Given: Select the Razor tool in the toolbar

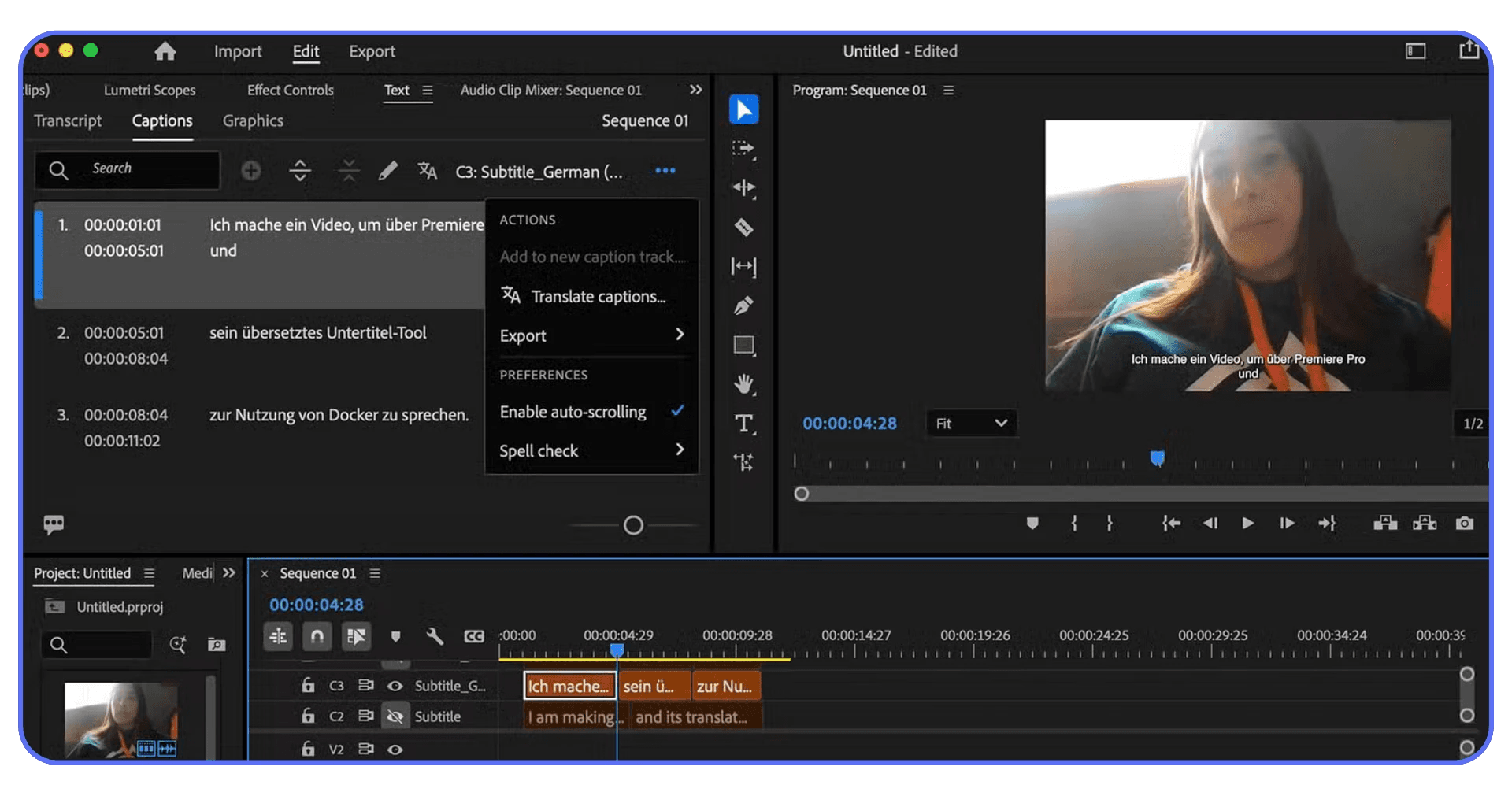Looking at the screenshot, I should [743, 228].
